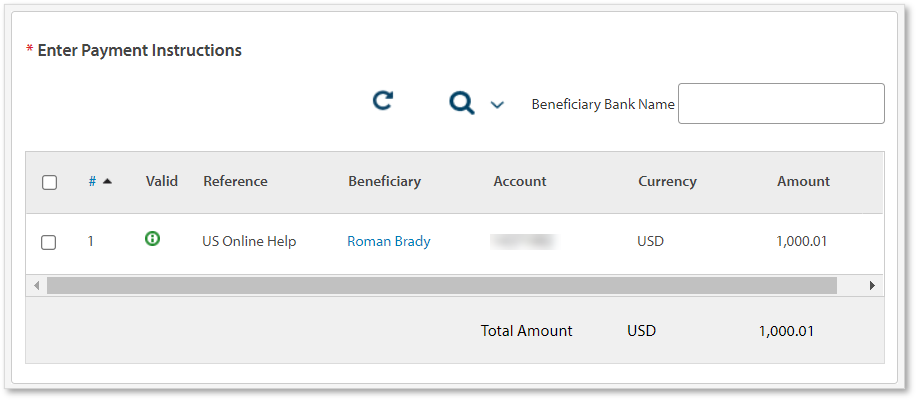Select the US Online Help reference cell
The height and width of the screenshot is (400, 916).
pyautogui.click(x=249, y=241)
